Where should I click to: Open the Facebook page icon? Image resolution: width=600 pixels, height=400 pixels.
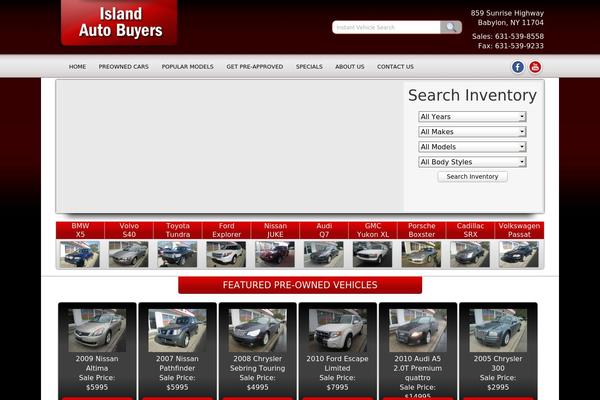tap(518, 67)
